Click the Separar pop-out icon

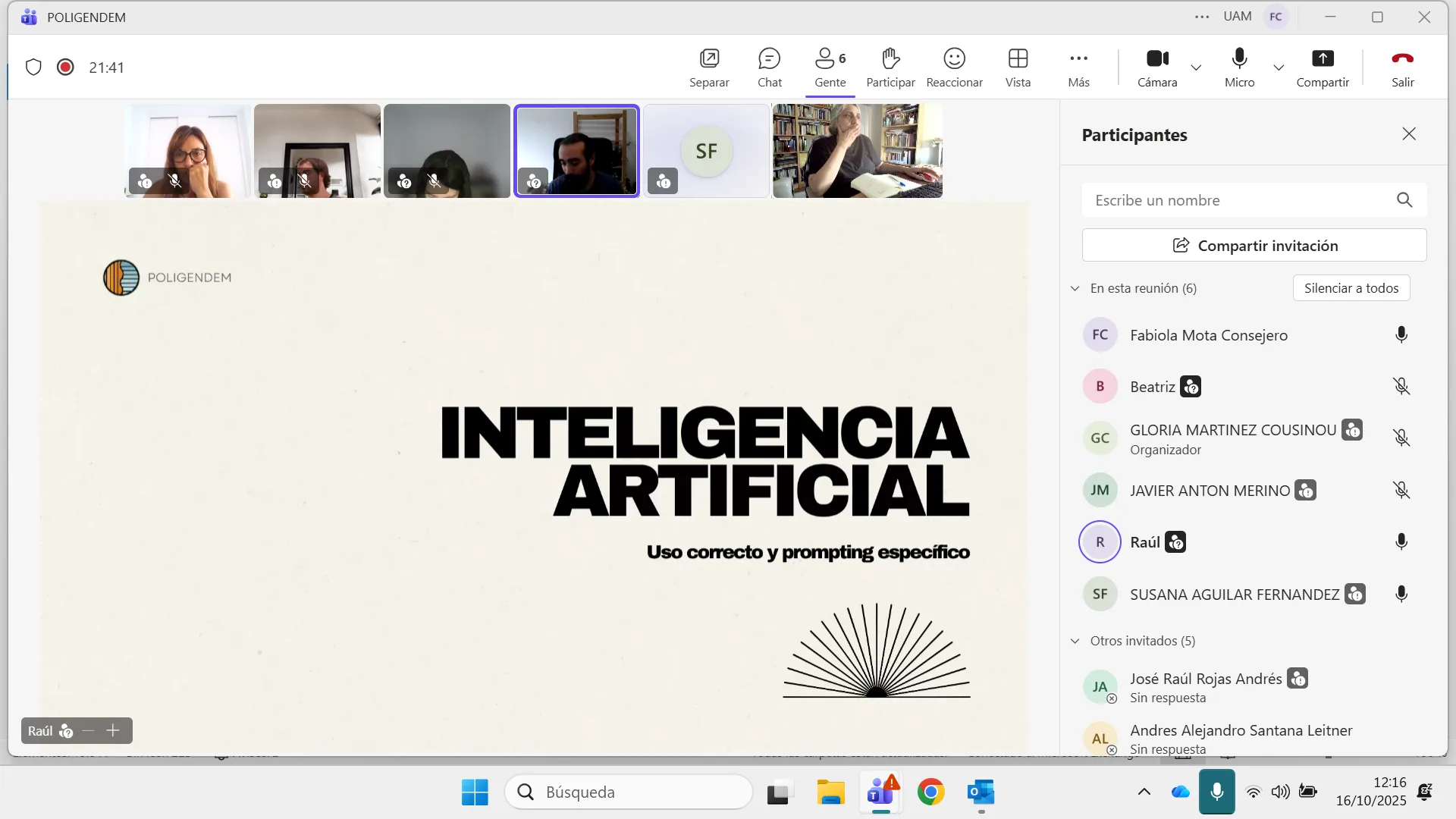[x=709, y=59]
